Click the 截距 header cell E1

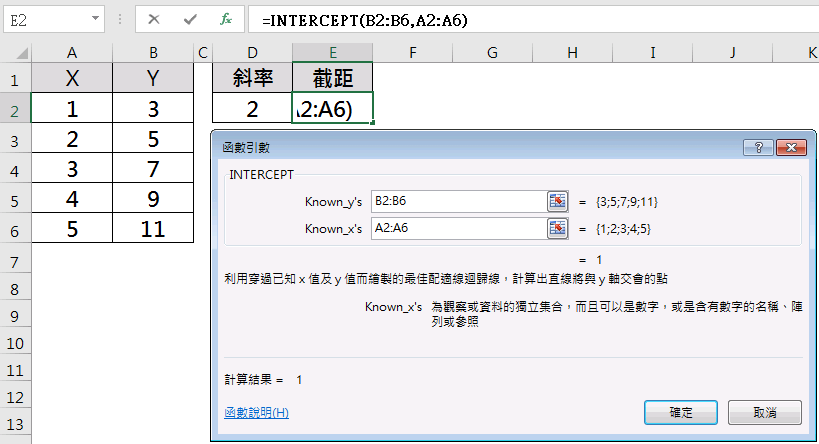pos(332,78)
